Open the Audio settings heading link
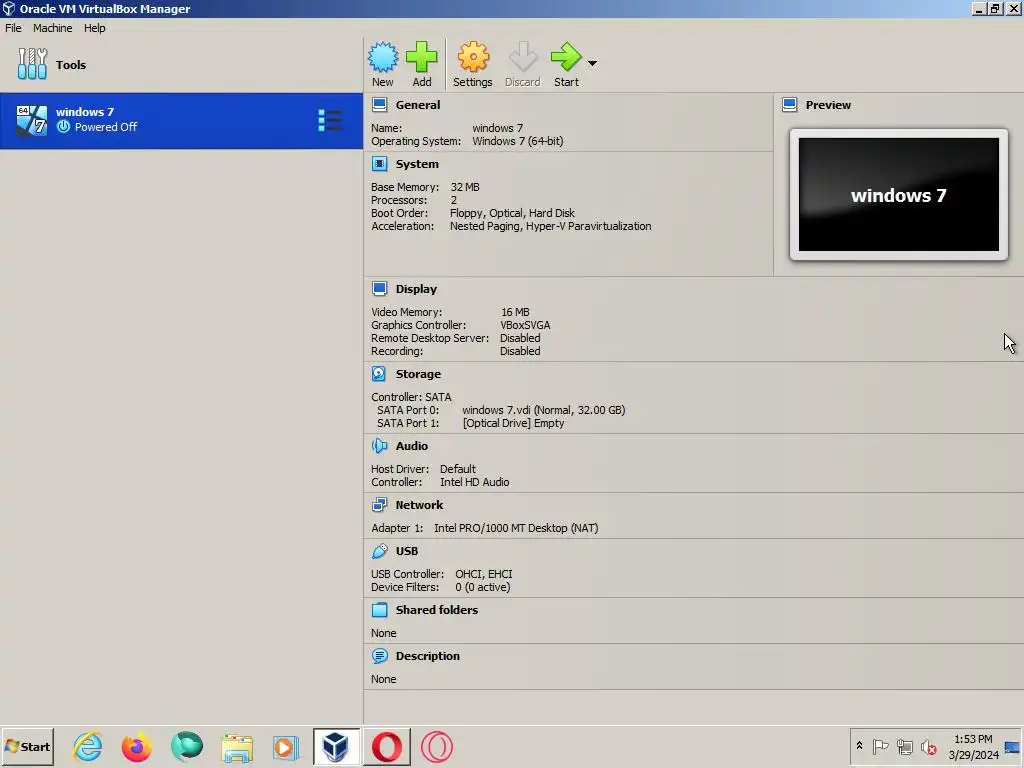Viewport: 1024px width, 768px height. point(411,445)
